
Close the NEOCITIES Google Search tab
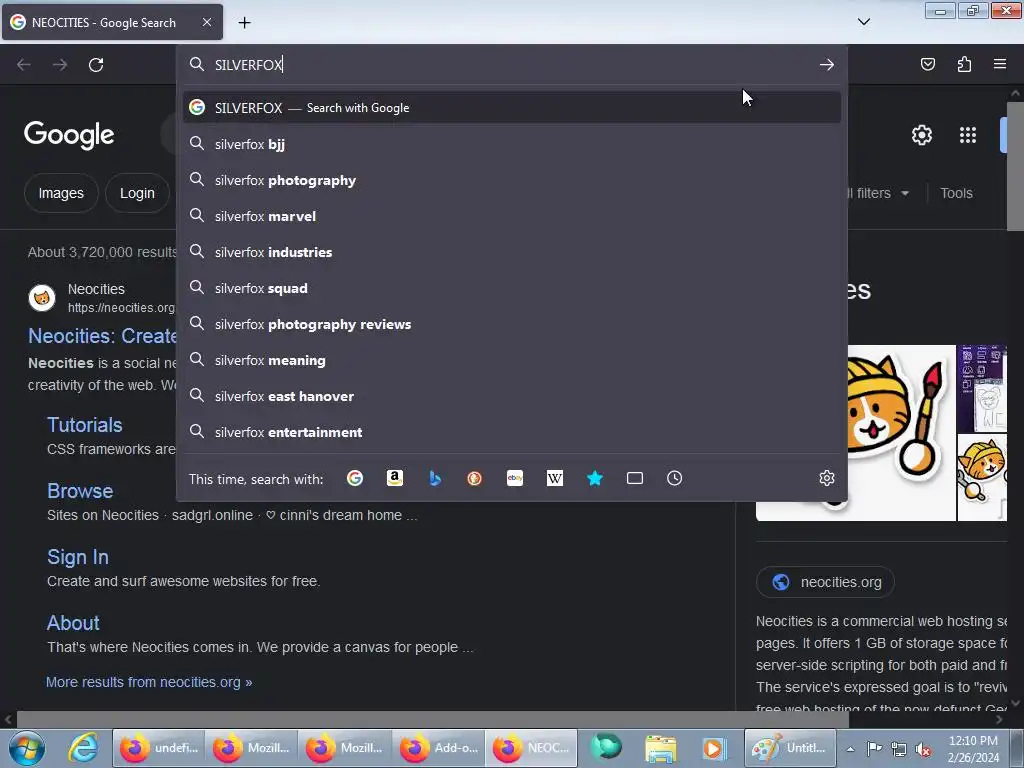(206, 22)
